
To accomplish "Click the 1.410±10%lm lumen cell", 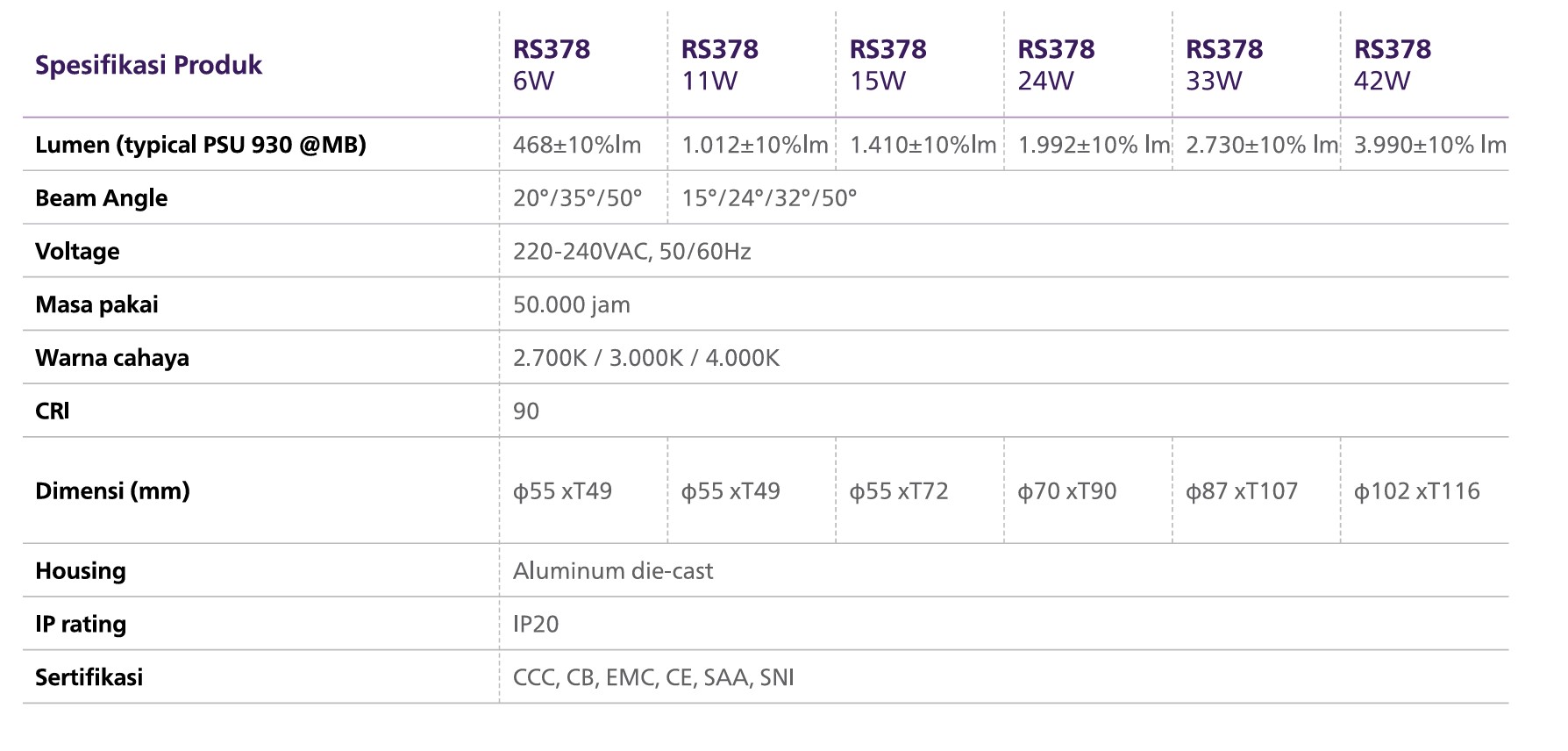I will click(x=923, y=145).
